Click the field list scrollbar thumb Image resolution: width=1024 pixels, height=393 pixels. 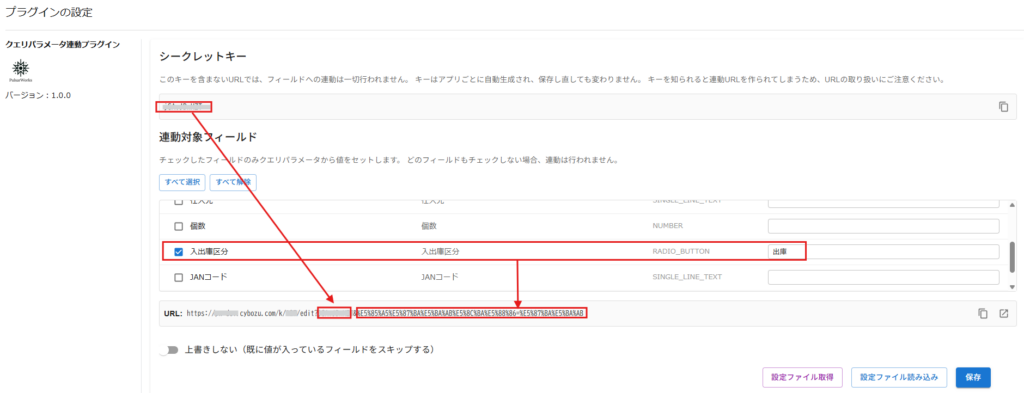point(1012,257)
